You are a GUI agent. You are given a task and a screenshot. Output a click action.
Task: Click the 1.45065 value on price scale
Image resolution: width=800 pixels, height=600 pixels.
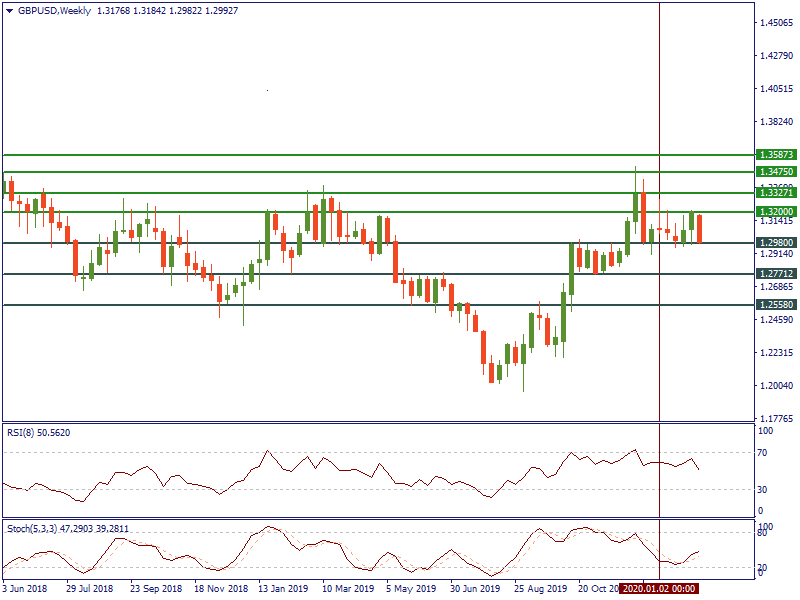[776, 23]
